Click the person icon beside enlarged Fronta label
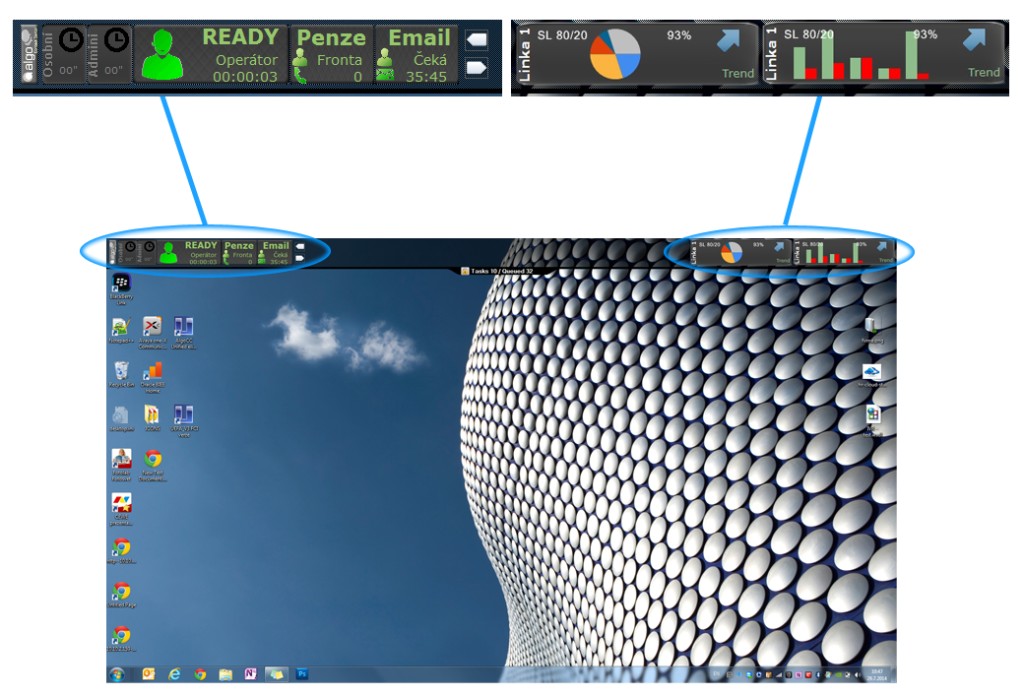The image size is (1024, 696). [300, 58]
